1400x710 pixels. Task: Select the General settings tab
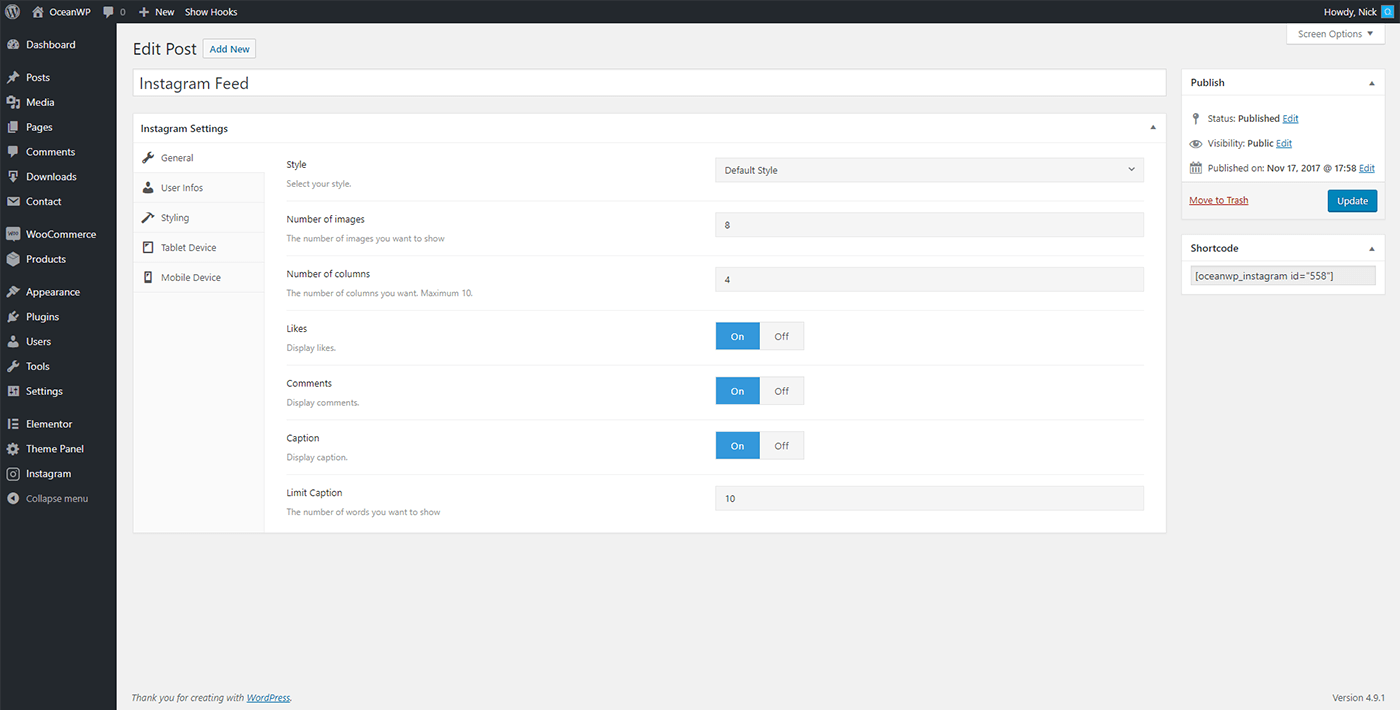(x=199, y=158)
